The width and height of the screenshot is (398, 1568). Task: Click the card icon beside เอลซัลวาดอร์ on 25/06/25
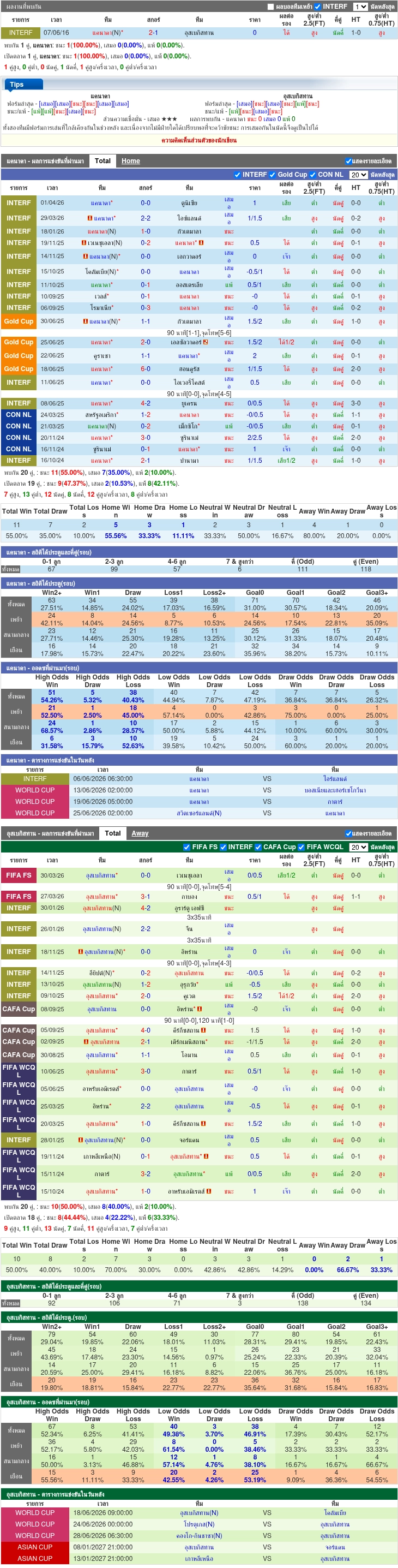(x=206, y=342)
